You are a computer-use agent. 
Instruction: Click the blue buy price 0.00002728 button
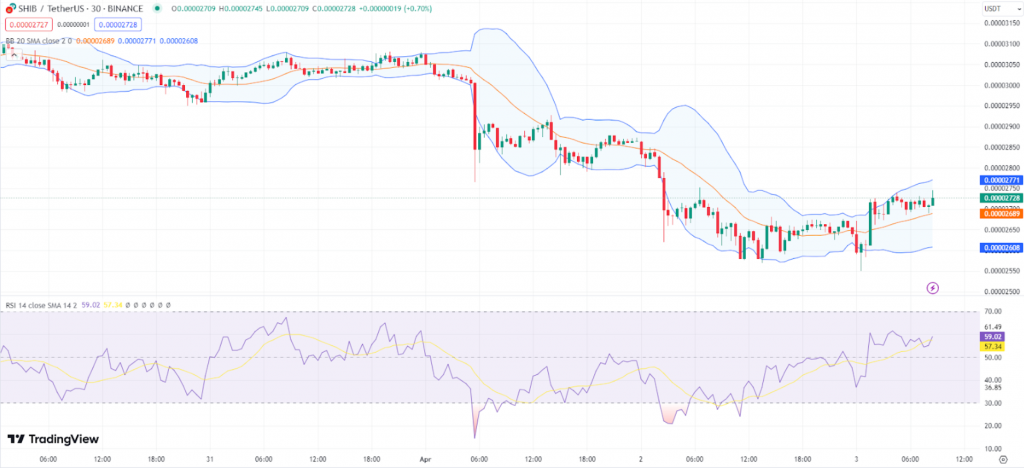118,23
